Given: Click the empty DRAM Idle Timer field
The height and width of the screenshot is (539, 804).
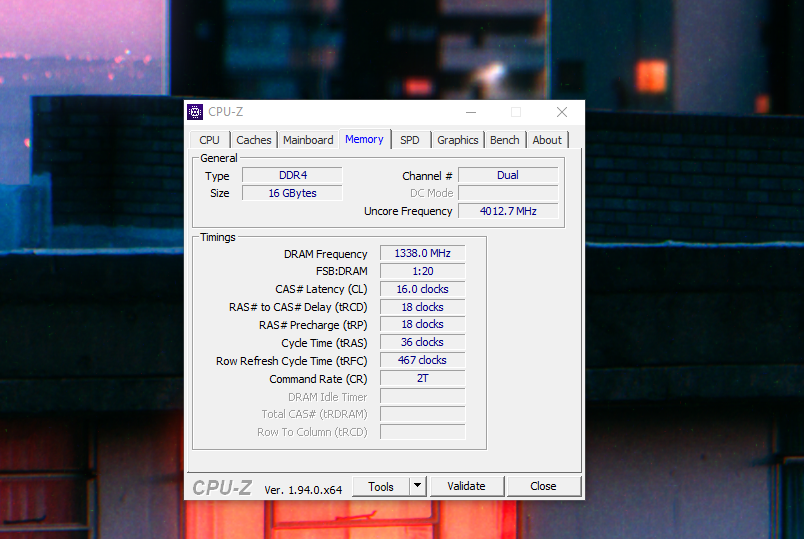Looking at the screenshot, I should tap(423, 396).
